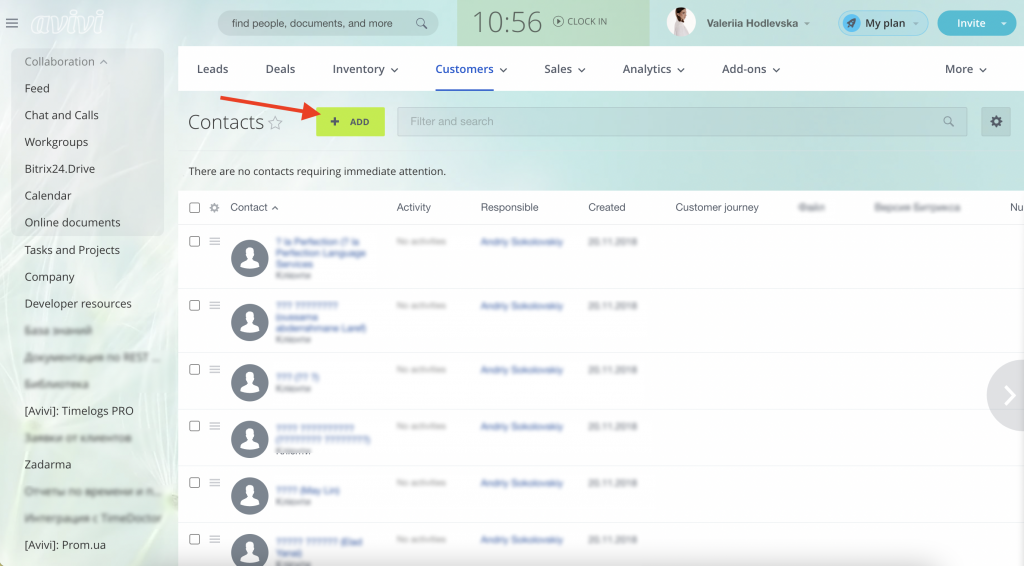Click avatar of the fourth contact
Image resolution: width=1024 pixels, height=566 pixels.
249,439
